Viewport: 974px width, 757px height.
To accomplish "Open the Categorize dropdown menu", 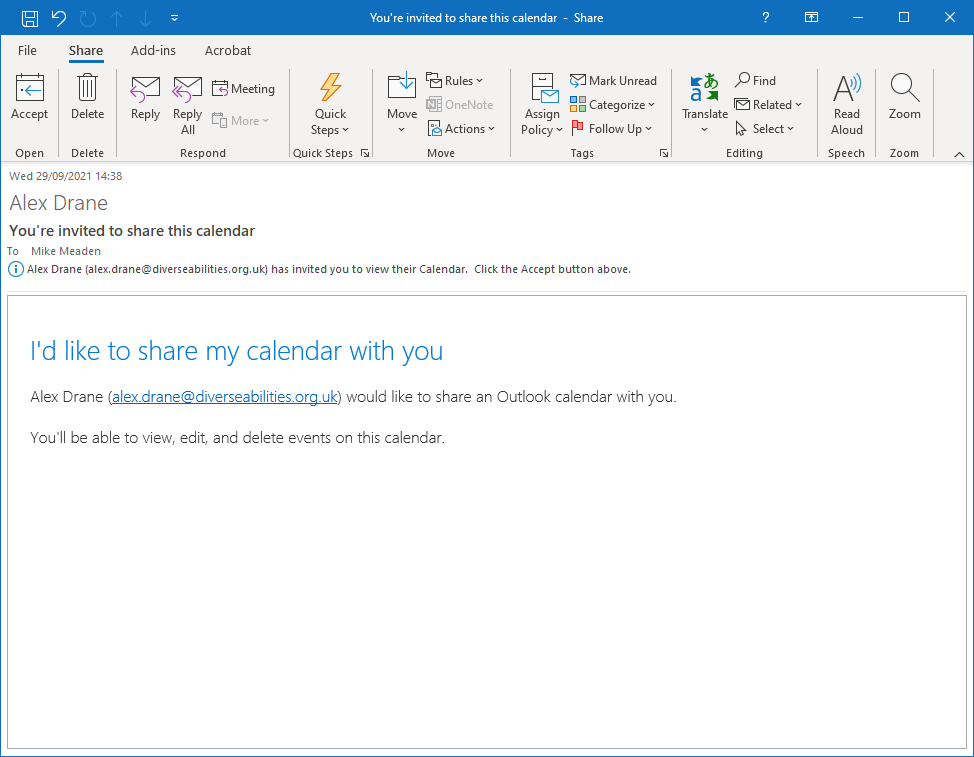I will [x=613, y=105].
